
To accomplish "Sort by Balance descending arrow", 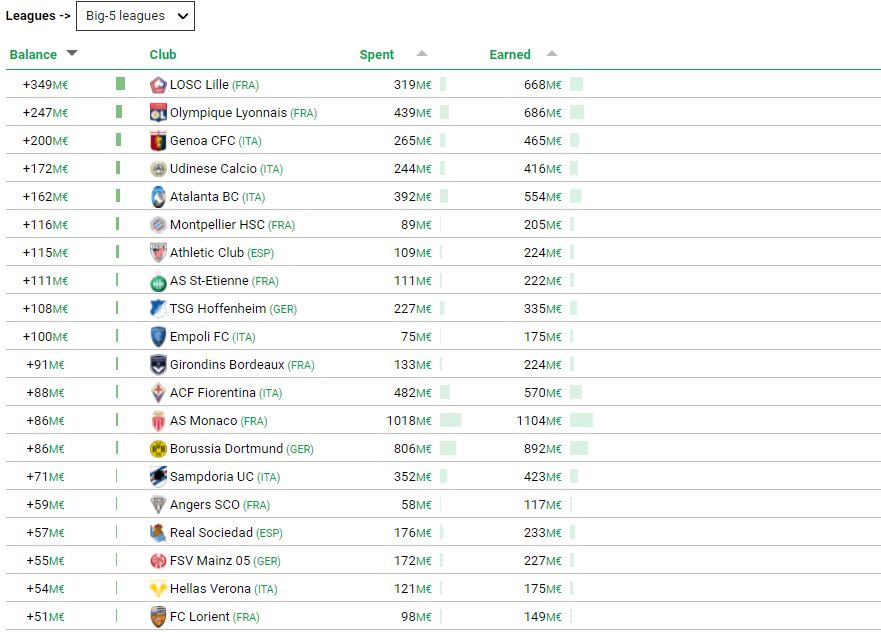I will point(72,54).
